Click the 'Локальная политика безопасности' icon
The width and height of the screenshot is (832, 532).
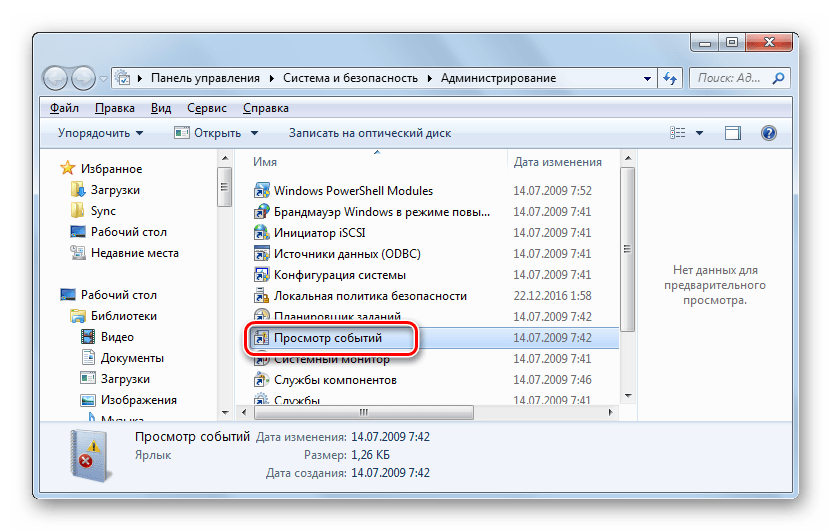[261, 295]
